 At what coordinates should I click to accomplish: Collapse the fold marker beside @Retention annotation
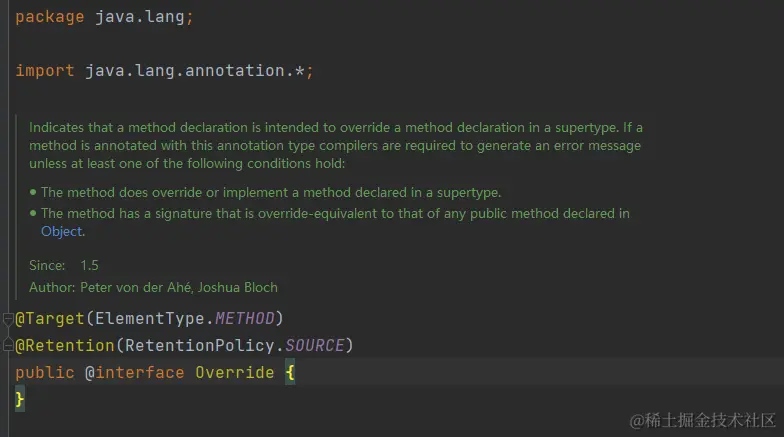point(8,345)
